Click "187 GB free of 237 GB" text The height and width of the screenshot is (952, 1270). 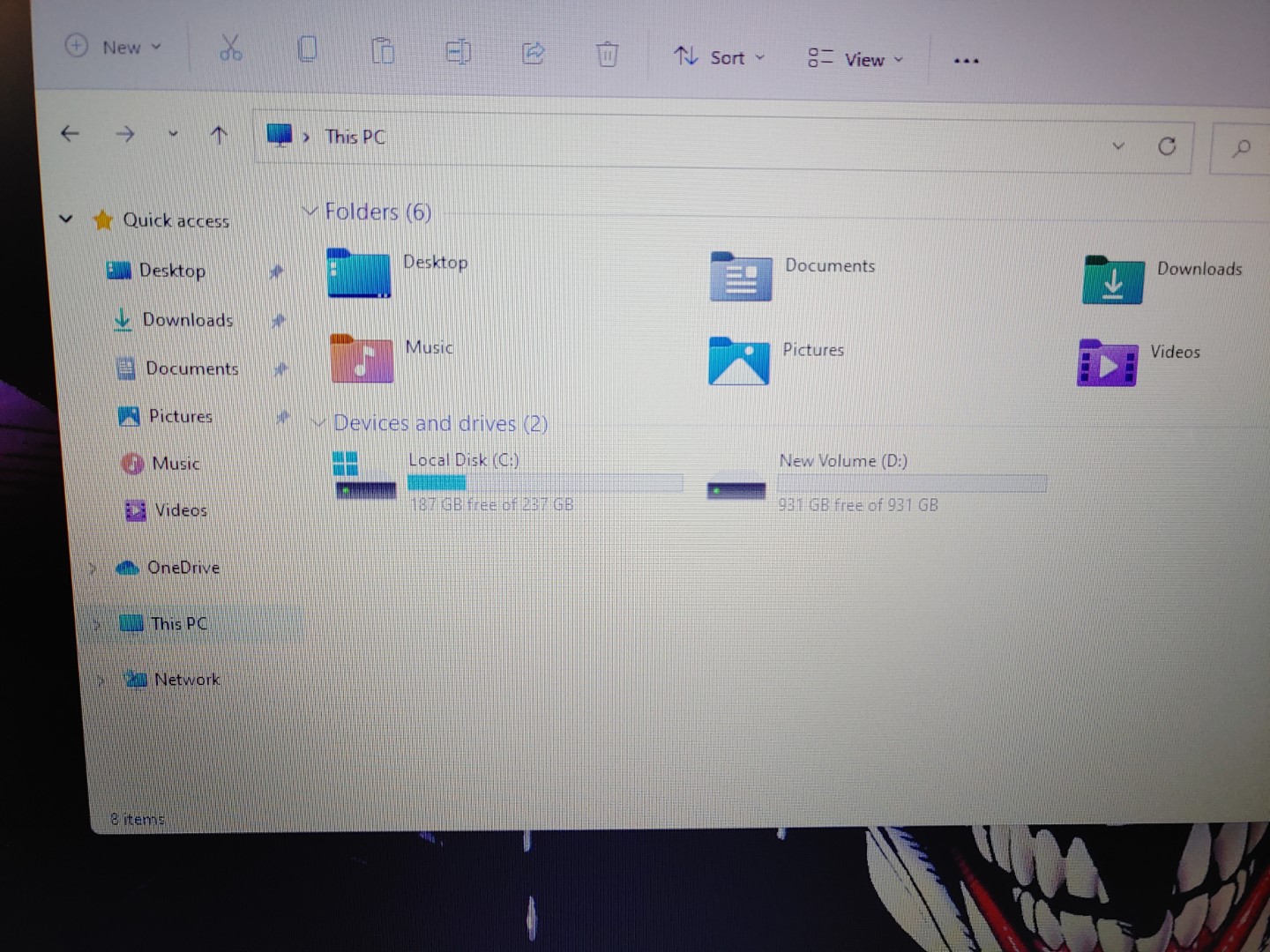[491, 504]
